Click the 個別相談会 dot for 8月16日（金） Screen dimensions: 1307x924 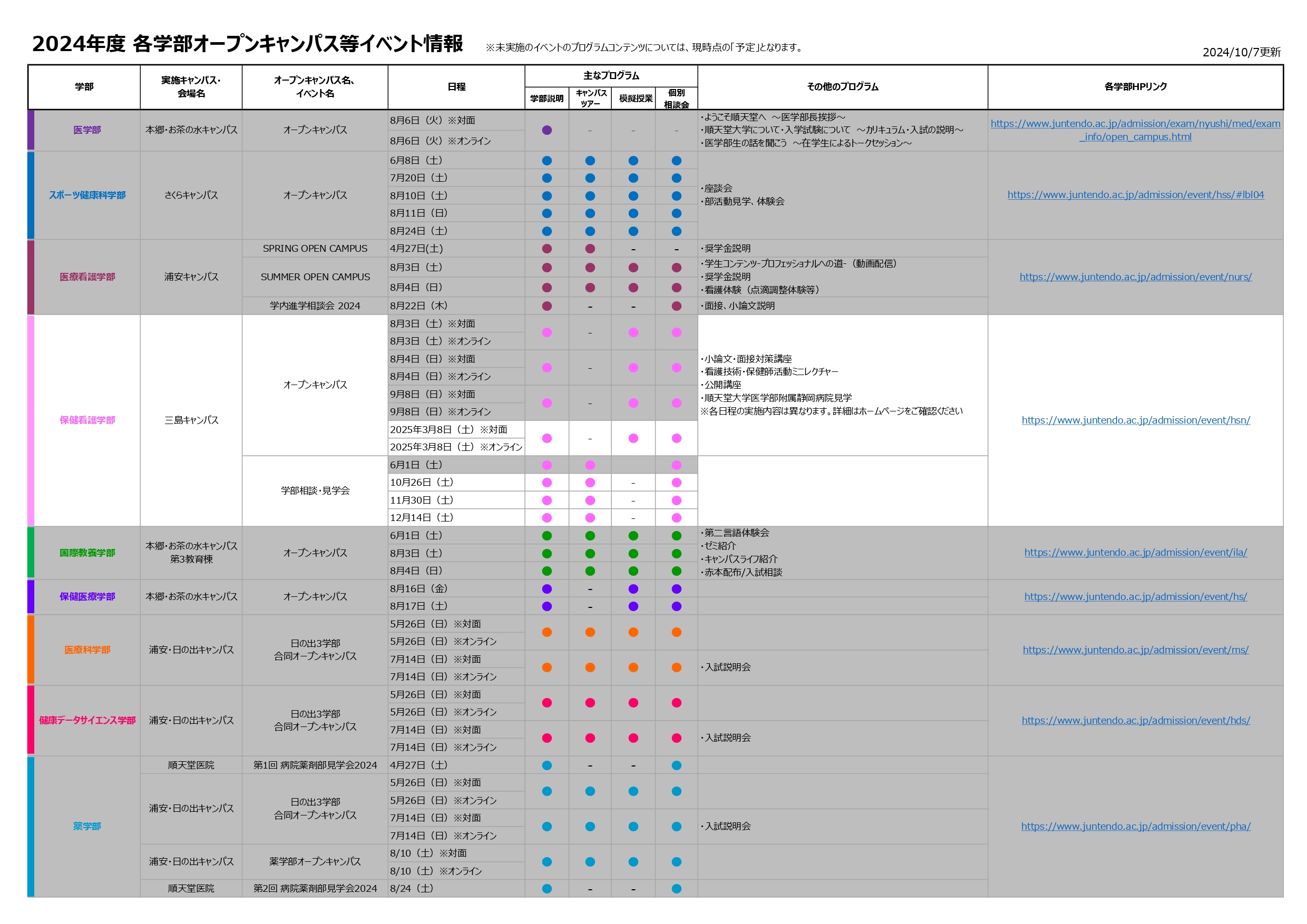pyautogui.click(x=676, y=589)
